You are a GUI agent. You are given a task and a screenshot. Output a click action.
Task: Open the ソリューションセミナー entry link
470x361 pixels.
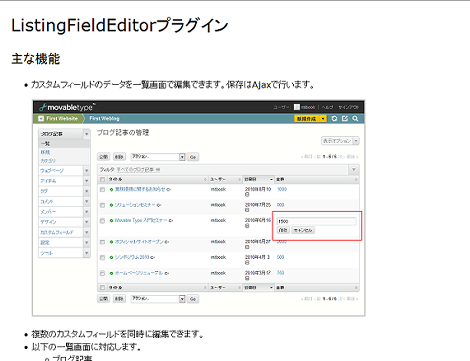135,205
